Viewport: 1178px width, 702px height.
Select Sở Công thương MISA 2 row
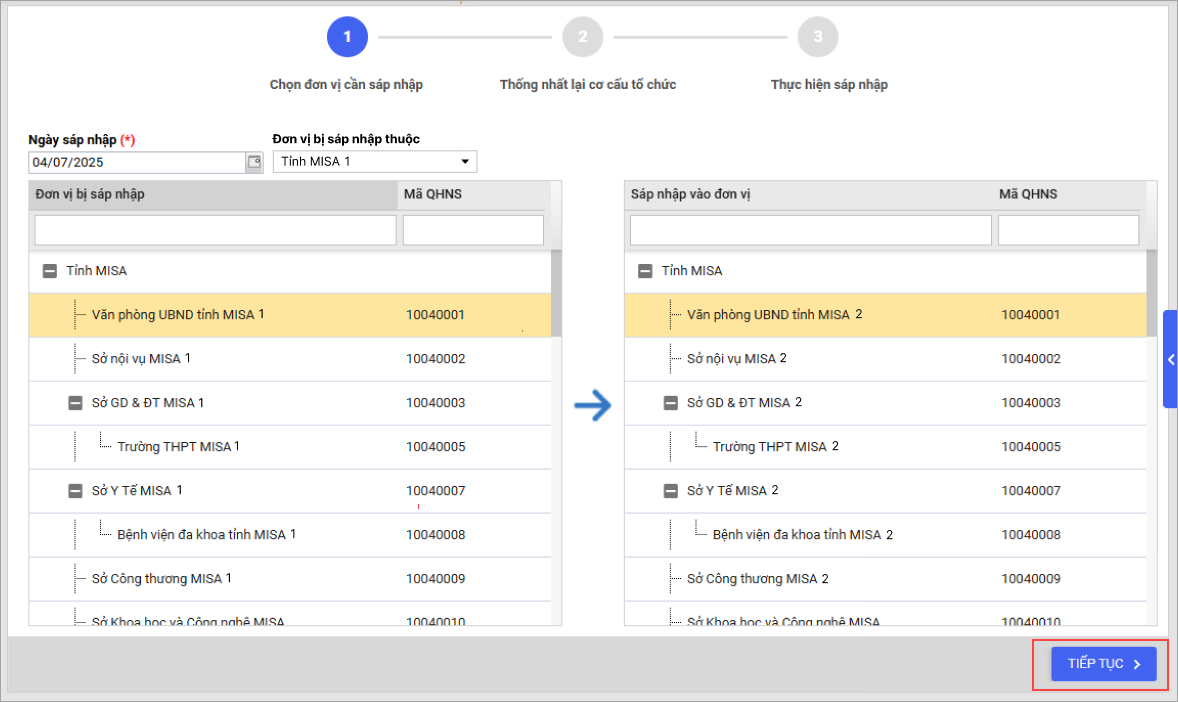tap(757, 579)
